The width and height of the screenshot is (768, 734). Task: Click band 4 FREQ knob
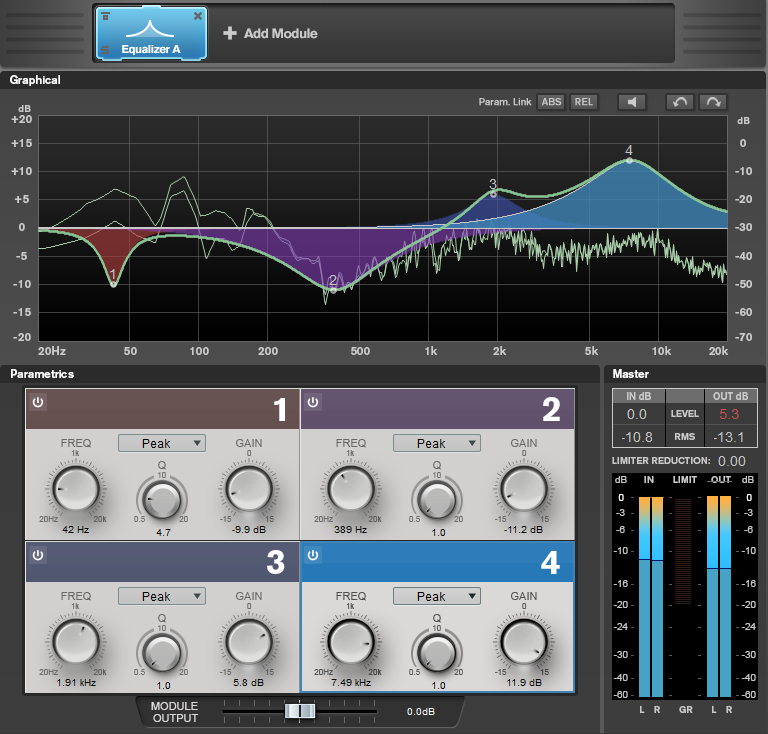click(351, 642)
